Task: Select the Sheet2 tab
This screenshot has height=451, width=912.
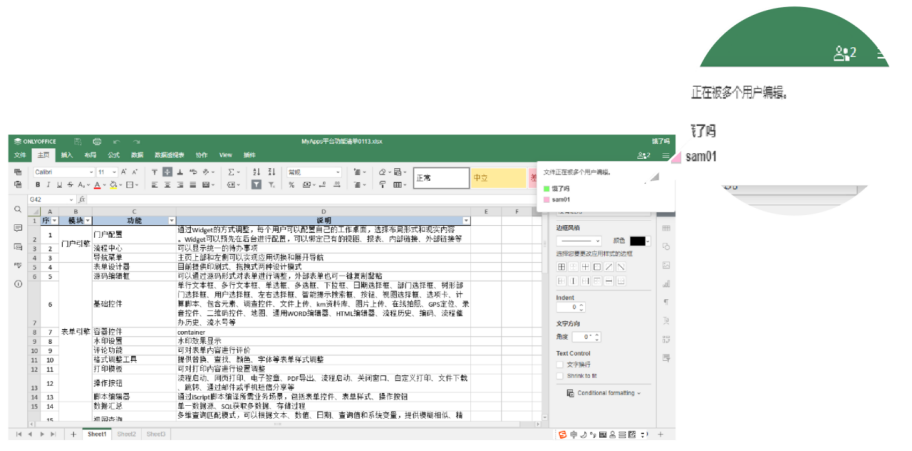Action: (x=126, y=434)
